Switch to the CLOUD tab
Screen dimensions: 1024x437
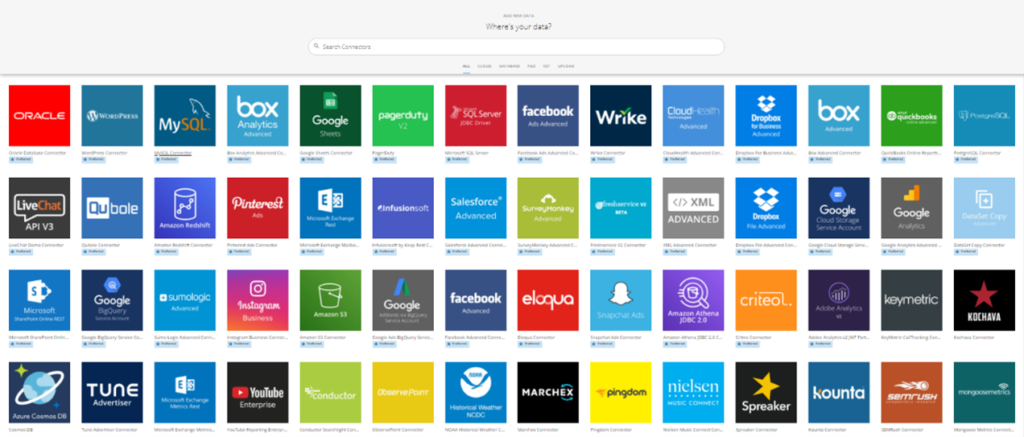click(485, 66)
